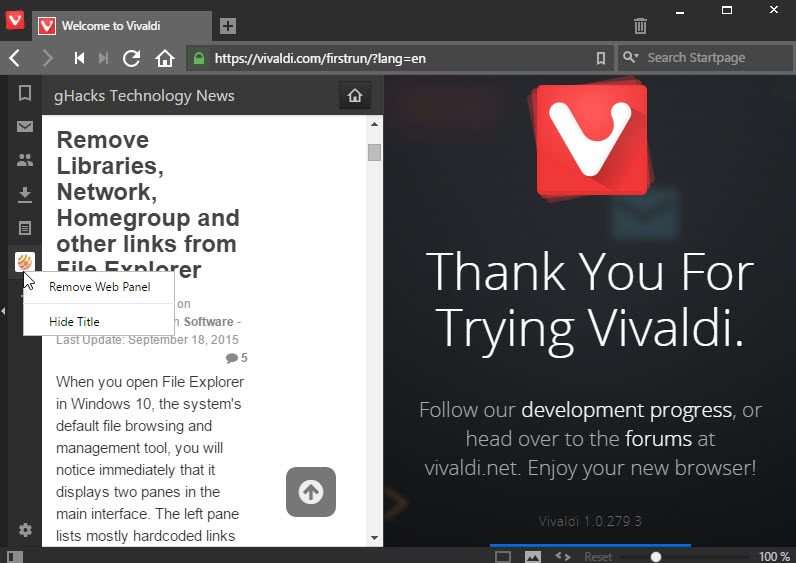Bookmark this page from the address bar
Image resolution: width=796 pixels, height=563 pixels.
(601, 58)
